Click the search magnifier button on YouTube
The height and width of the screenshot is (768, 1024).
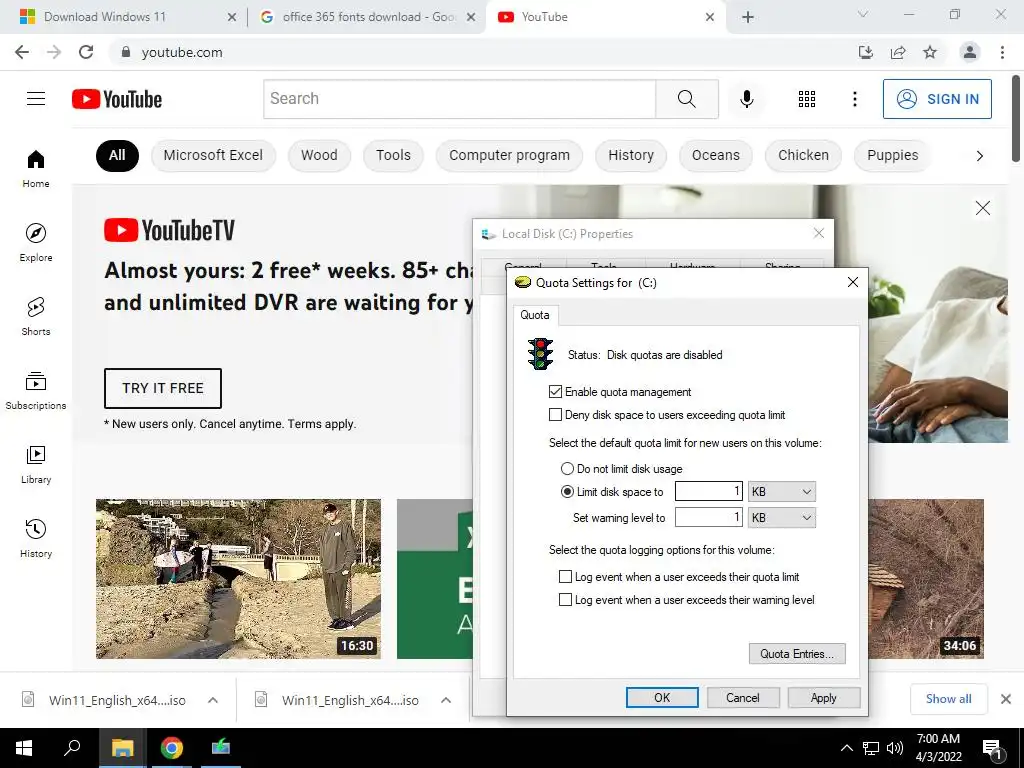pyautogui.click(x=686, y=99)
